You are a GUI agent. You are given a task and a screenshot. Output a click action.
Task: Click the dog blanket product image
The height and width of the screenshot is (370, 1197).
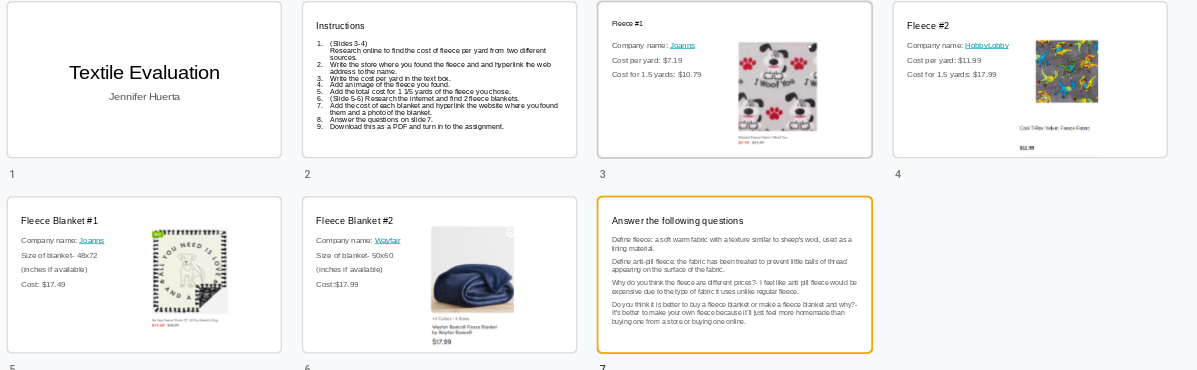tap(190, 272)
